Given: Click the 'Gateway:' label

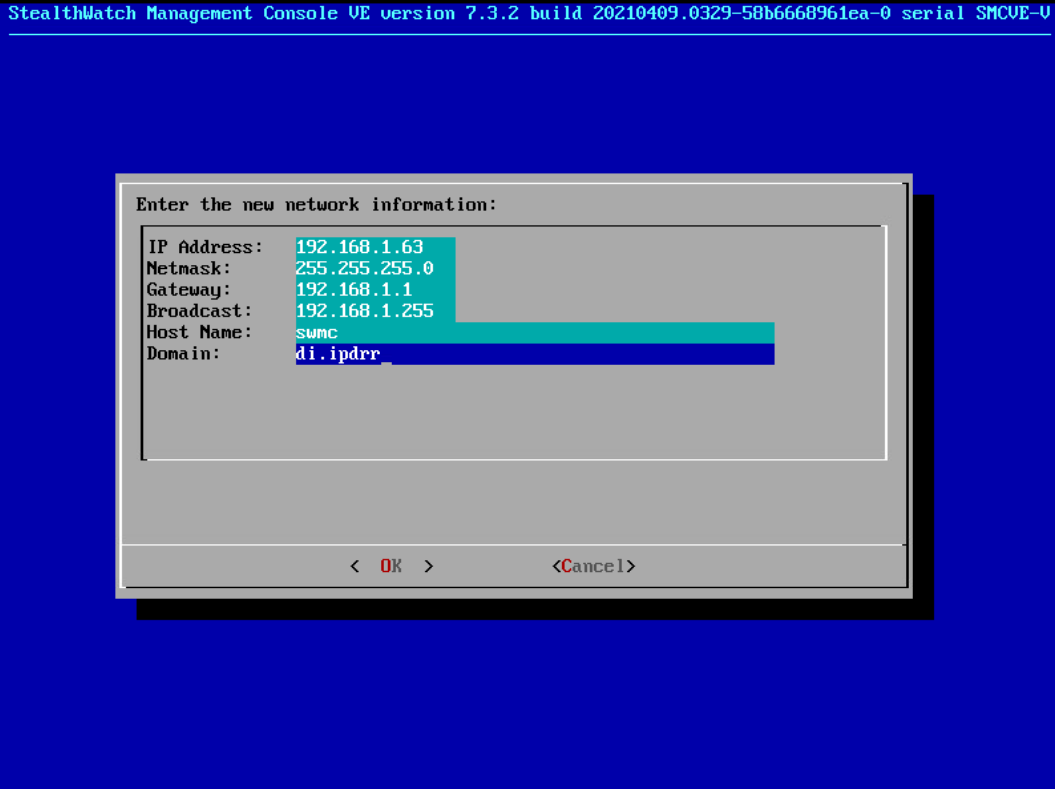Looking at the screenshot, I should pos(189,290).
